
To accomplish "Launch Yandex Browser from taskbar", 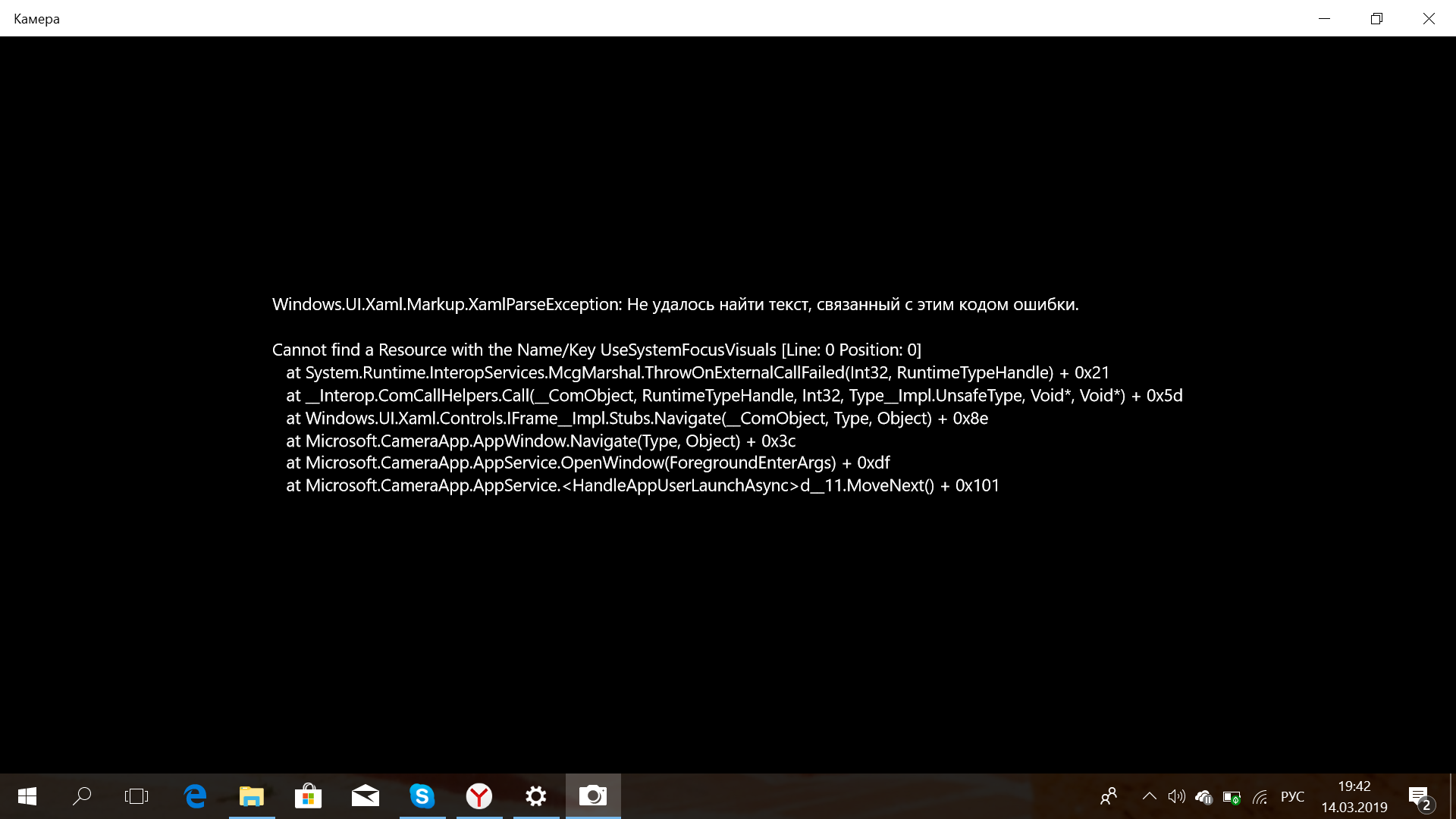I will 479,796.
